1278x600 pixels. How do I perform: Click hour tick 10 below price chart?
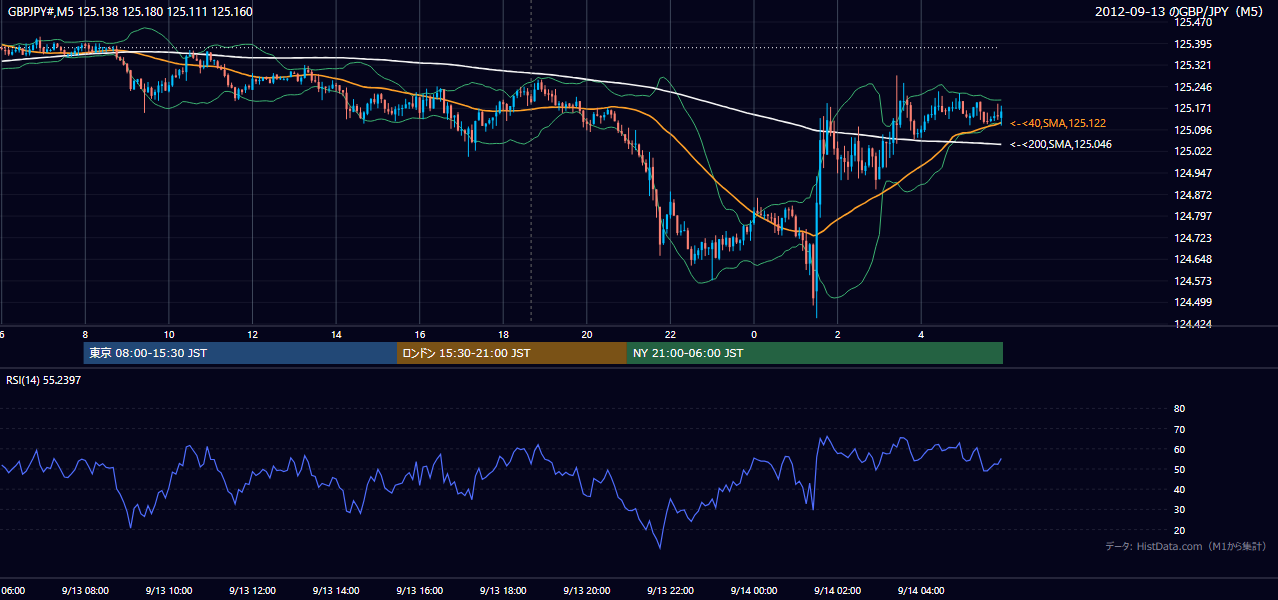(x=169, y=334)
